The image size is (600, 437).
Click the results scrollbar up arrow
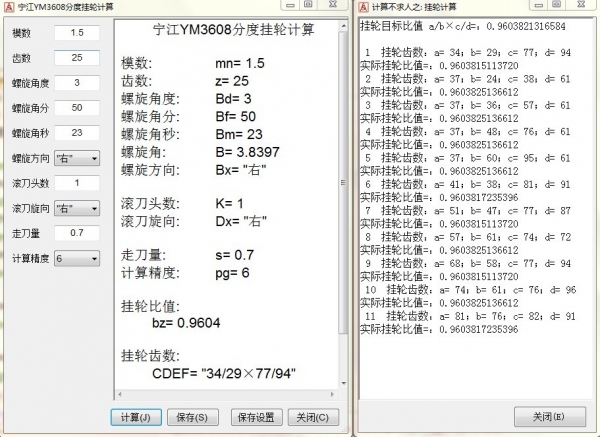[343, 26]
